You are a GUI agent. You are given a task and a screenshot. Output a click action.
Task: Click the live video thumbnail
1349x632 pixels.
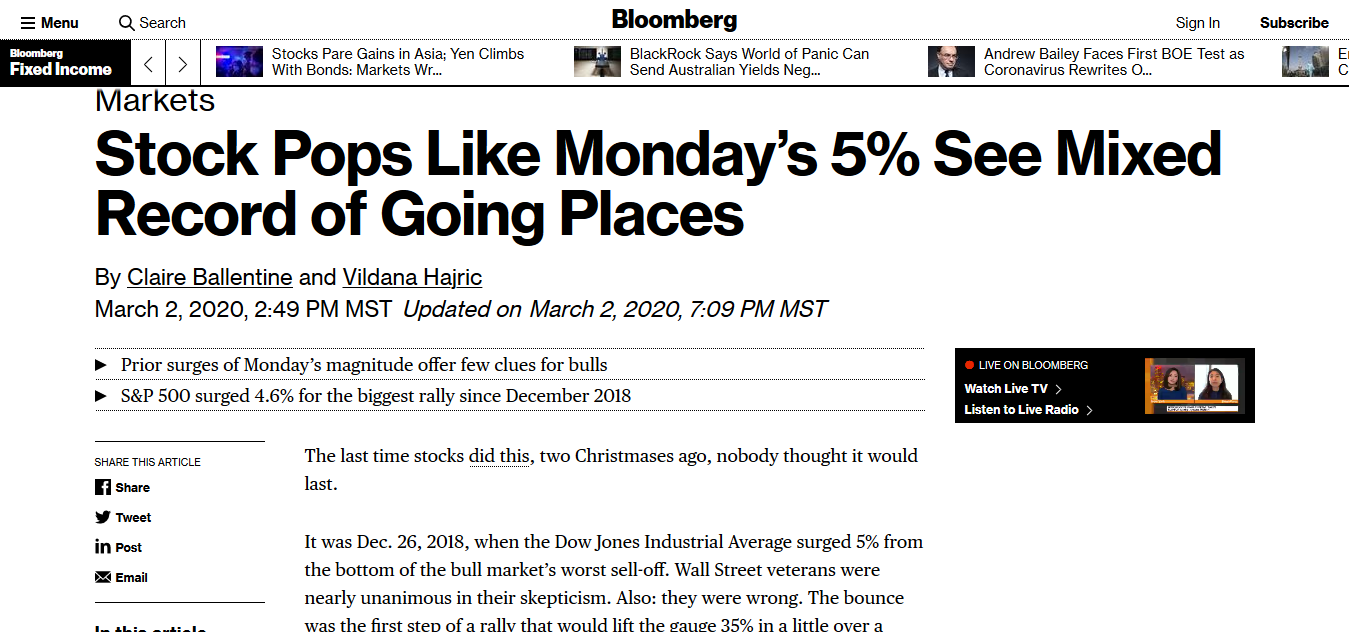click(1195, 385)
